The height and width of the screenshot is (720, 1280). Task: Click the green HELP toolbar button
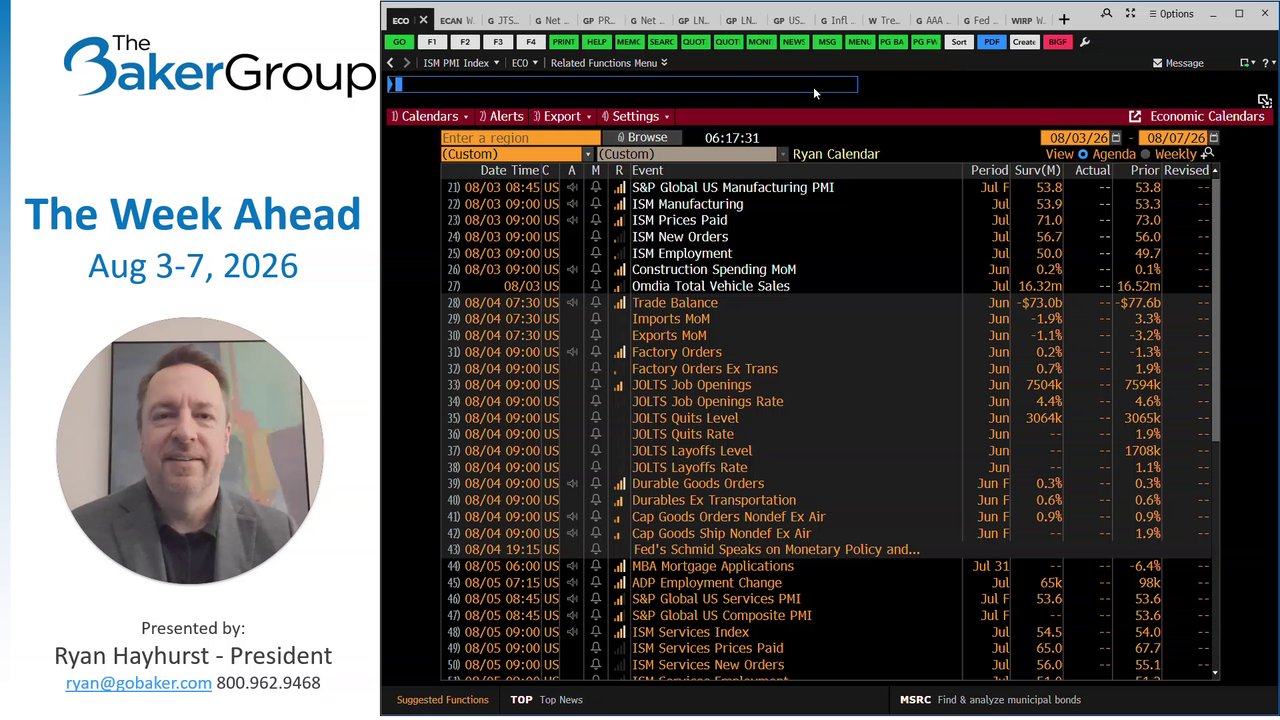point(596,42)
